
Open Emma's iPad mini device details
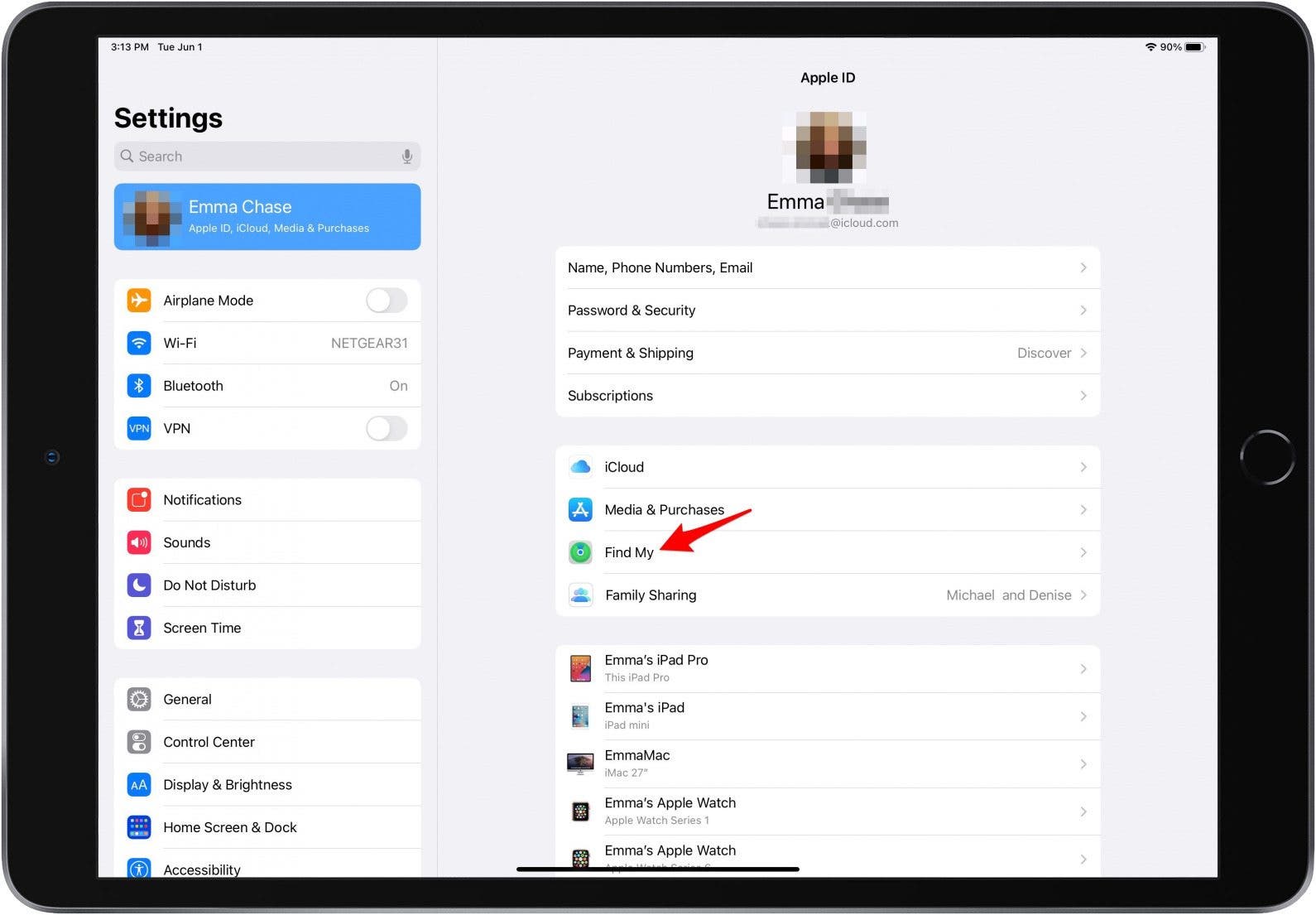tap(828, 716)
